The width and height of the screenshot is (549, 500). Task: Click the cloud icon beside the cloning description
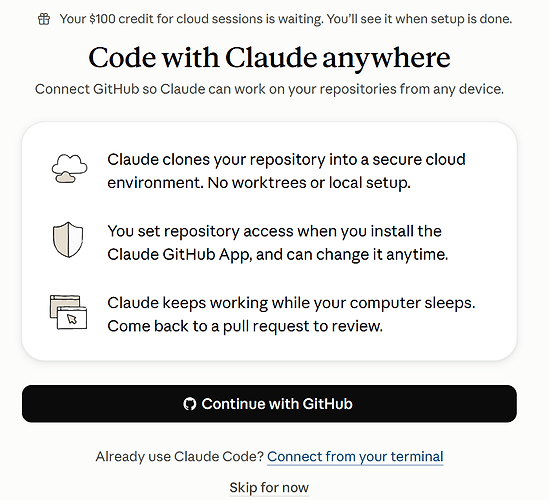[69, 168]
